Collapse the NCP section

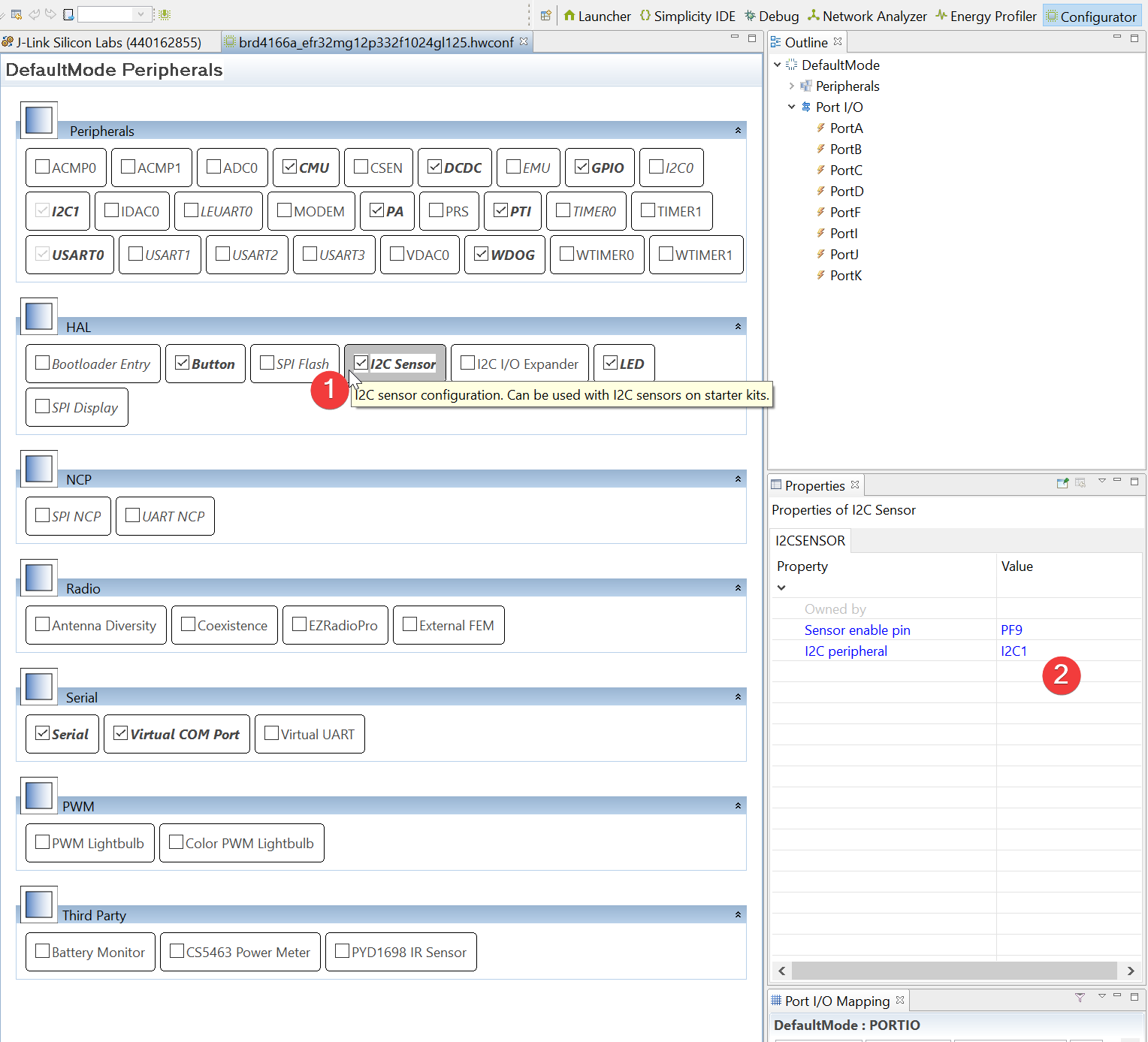pos(738,479)
